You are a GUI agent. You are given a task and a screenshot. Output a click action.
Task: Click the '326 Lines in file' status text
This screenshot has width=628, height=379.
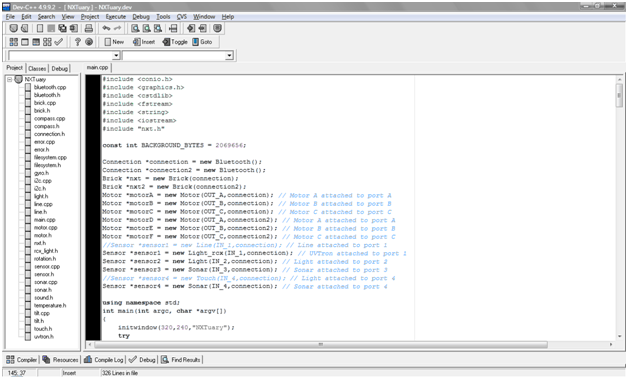point(119,373)
